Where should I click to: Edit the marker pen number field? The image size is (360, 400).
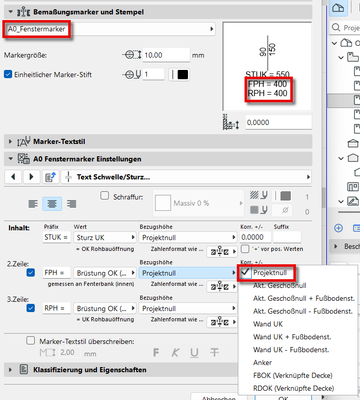point(153,74)
